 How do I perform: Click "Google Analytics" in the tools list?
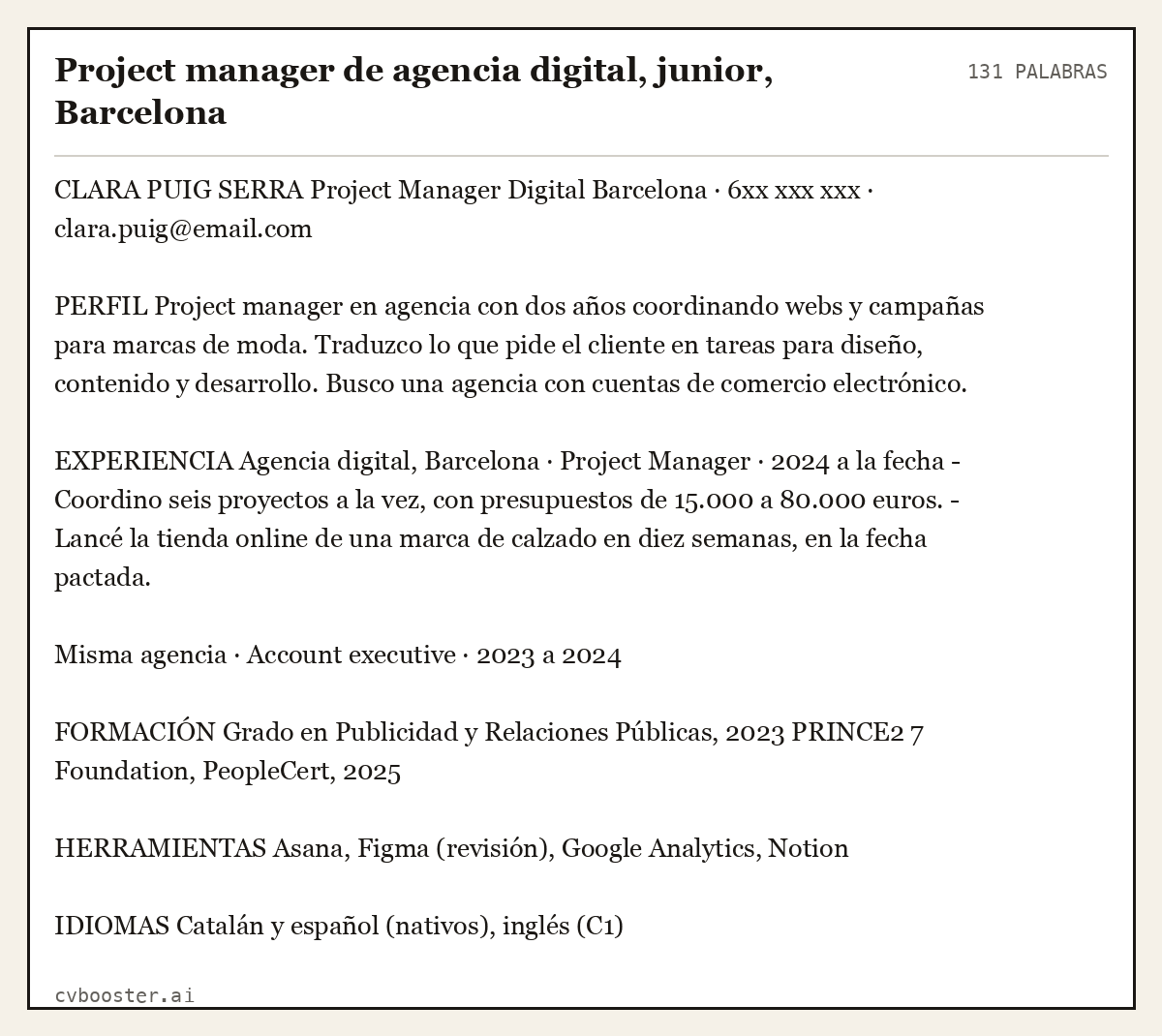tap(657, 848)
